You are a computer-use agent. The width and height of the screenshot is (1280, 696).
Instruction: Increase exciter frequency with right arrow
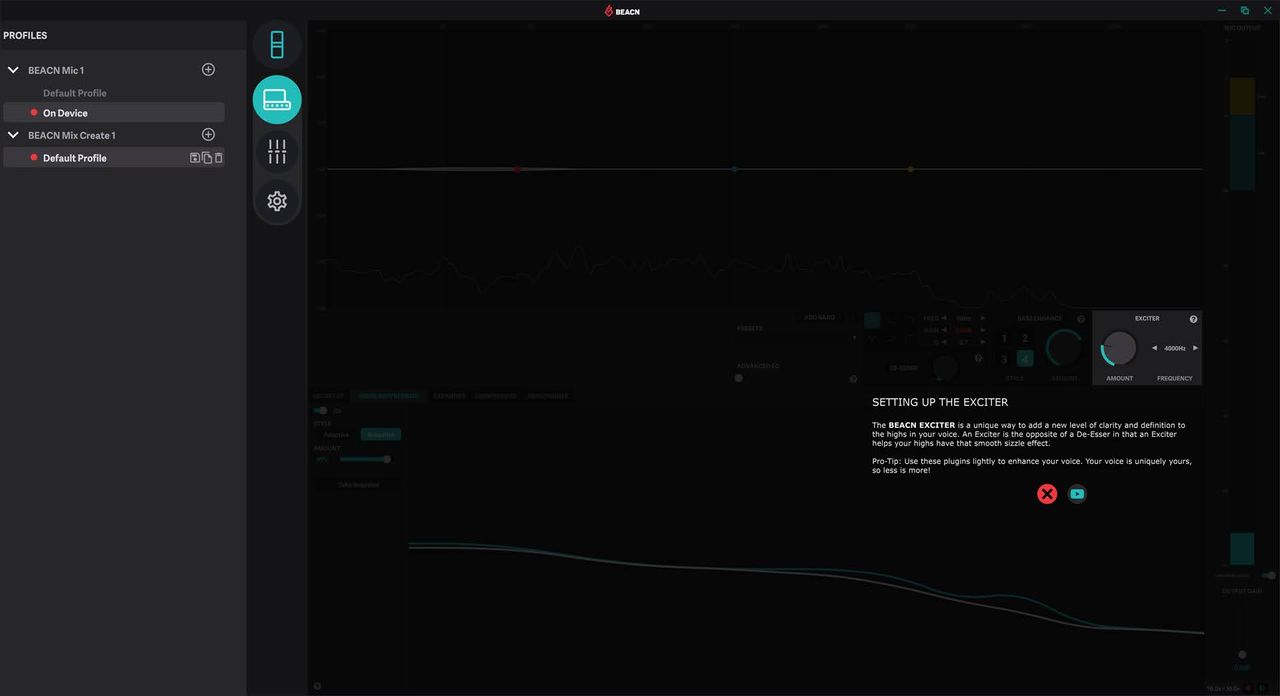pyautogui.click(x=1195, y=348)
